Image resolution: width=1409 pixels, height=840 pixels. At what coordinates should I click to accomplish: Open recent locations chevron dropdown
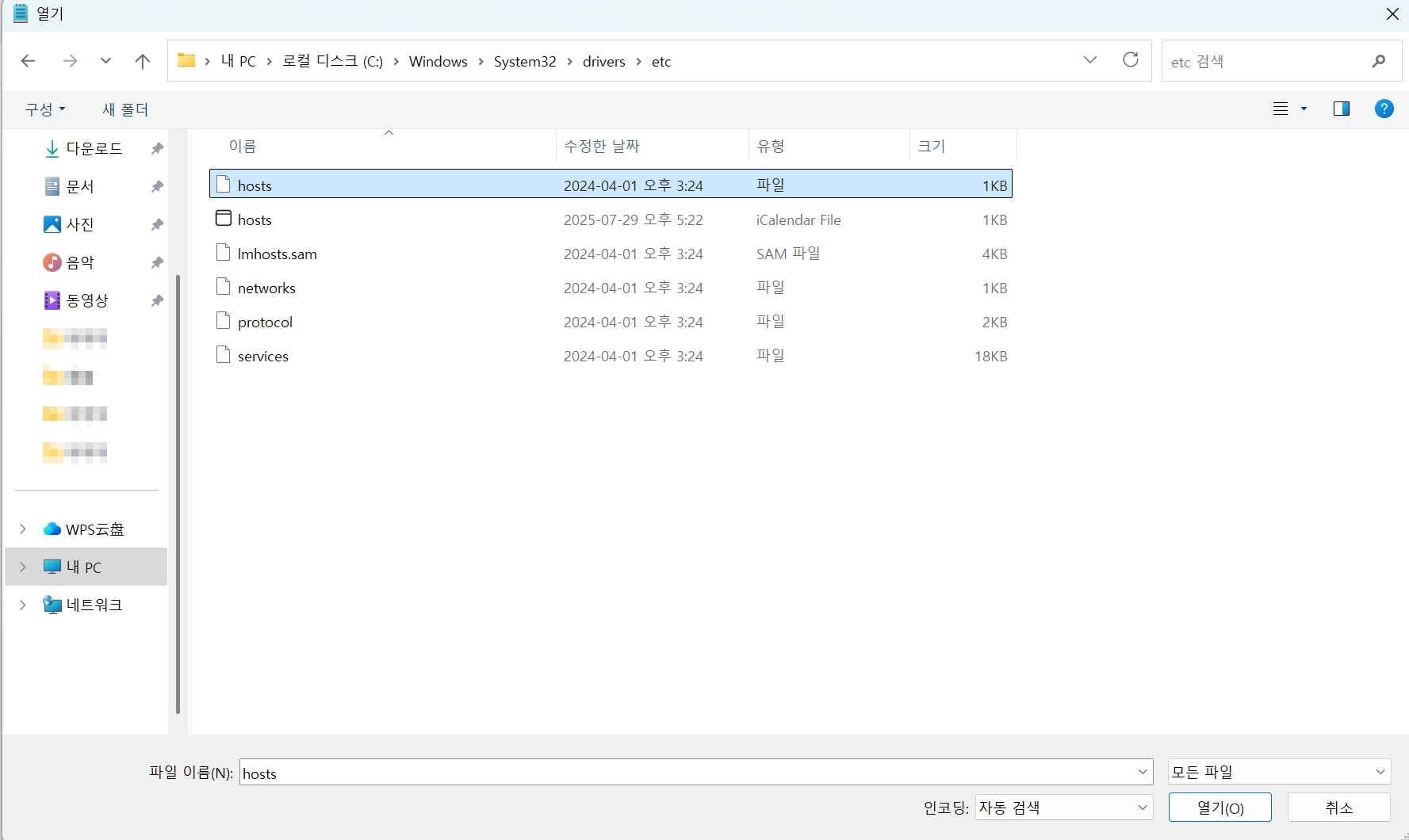coord(105,61)
